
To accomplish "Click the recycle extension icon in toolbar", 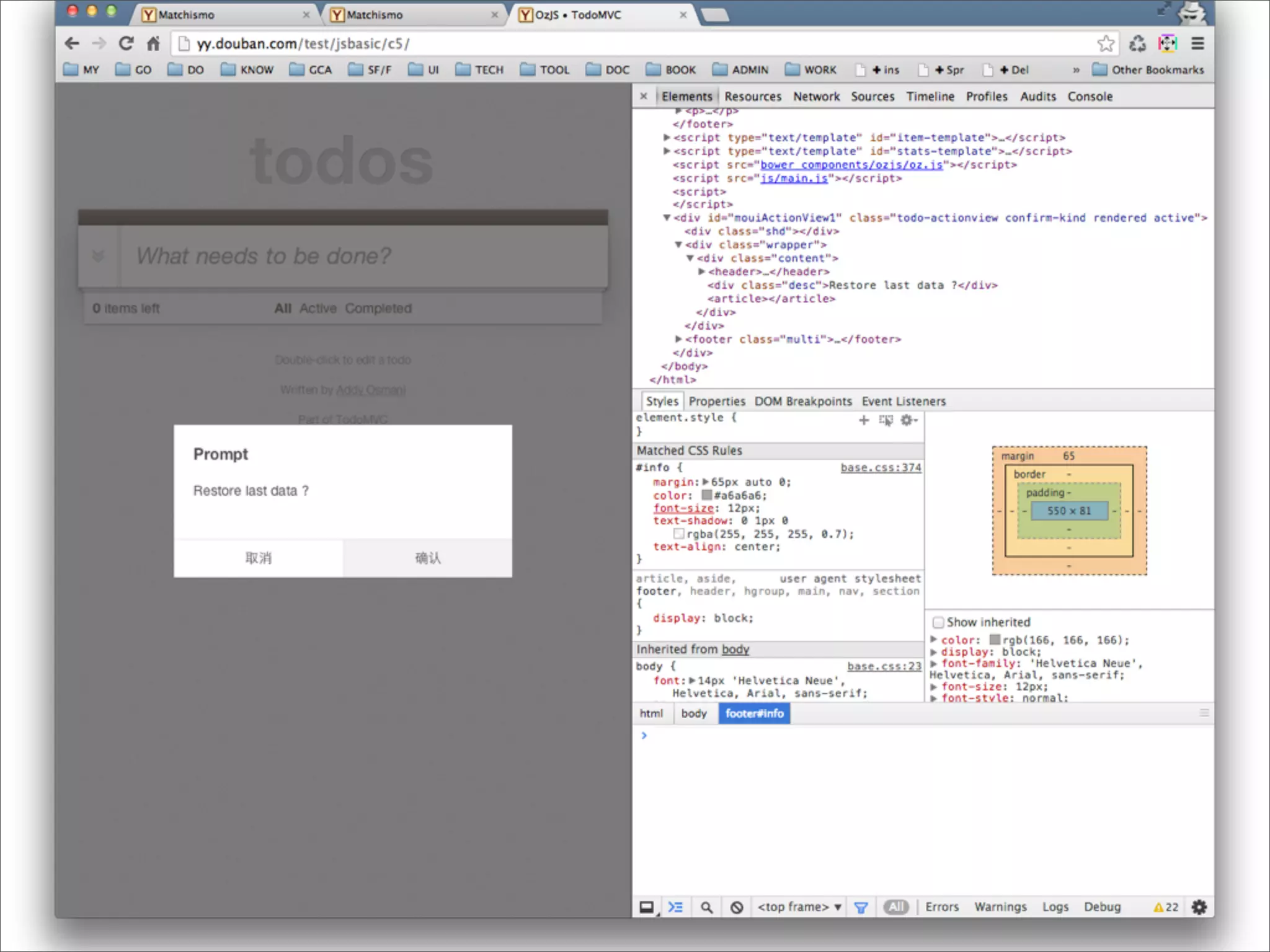I will click(x=1137, y=43).
